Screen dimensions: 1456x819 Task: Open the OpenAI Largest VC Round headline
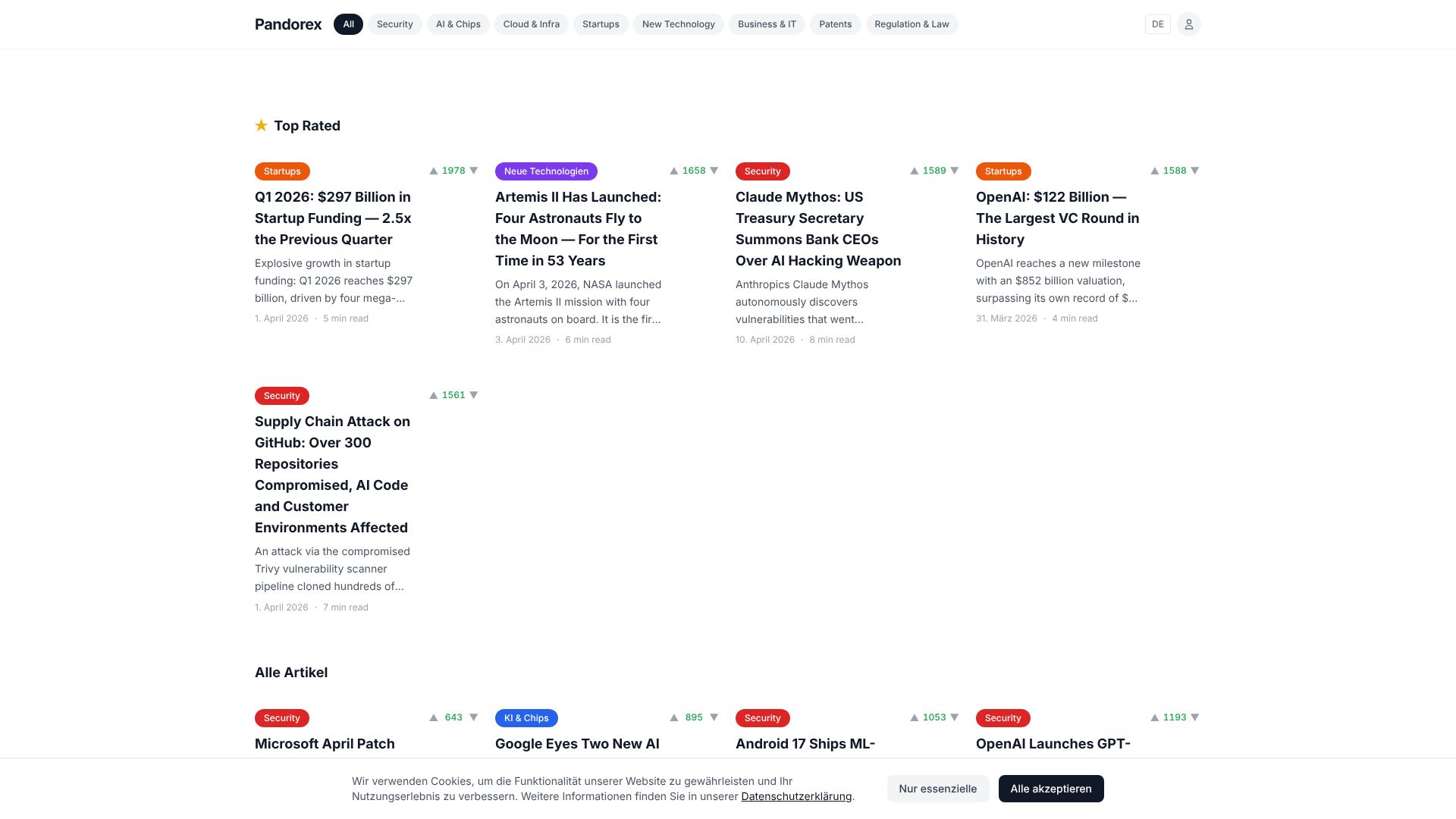(1058, 218)
